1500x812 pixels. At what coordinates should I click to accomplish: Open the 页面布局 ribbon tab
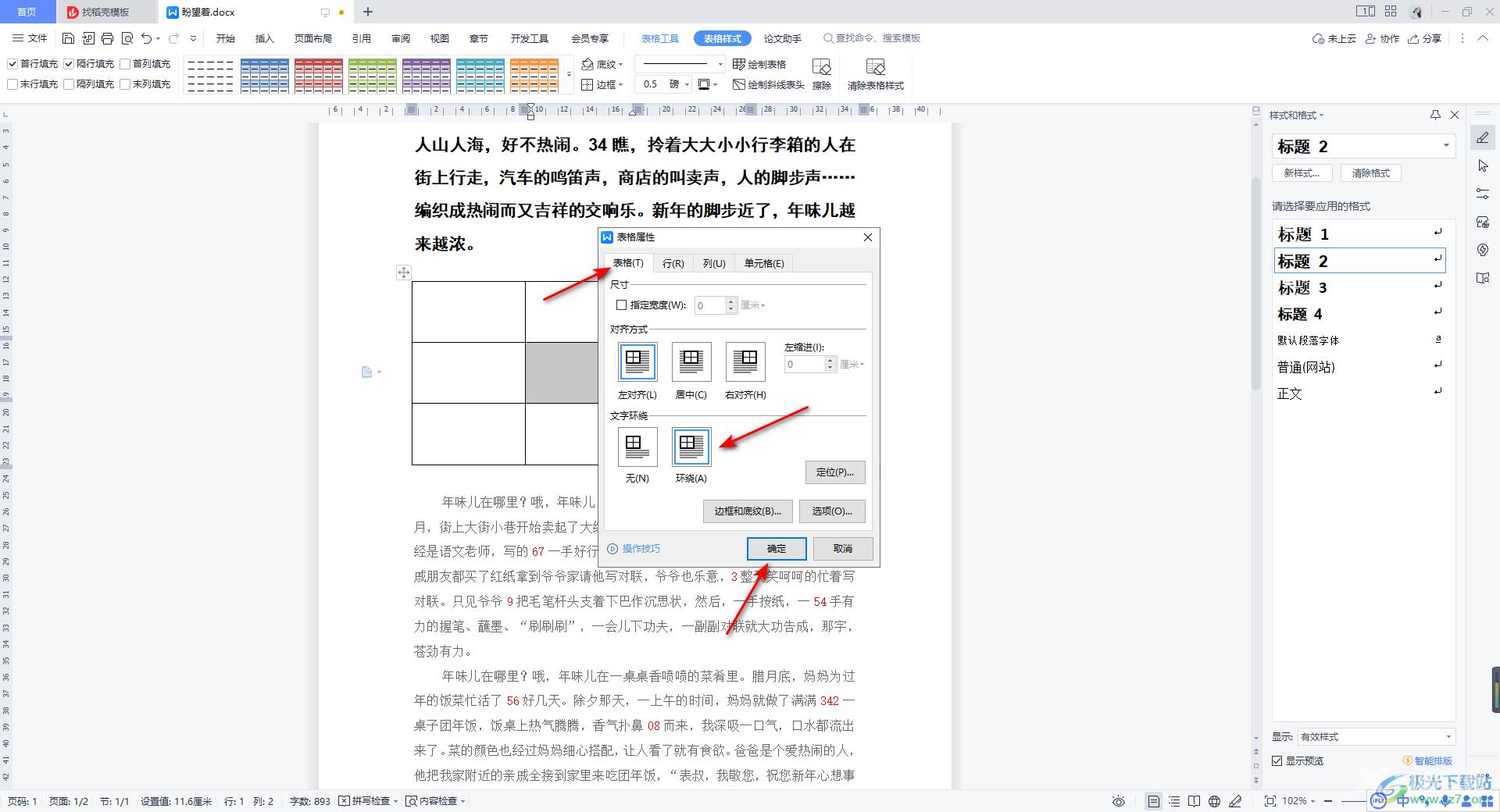click(313, 38)
